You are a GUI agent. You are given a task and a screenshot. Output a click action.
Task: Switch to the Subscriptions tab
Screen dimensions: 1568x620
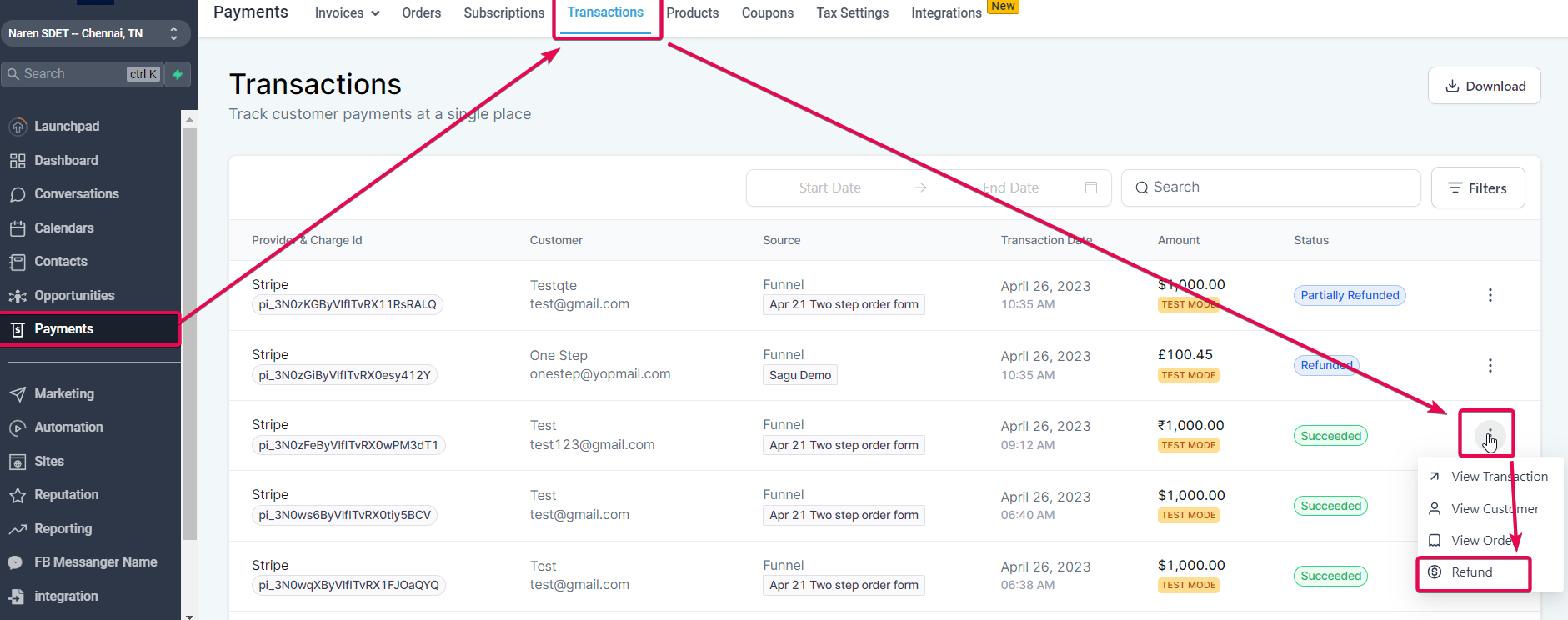pyautogui.click(x=503, y=13)
